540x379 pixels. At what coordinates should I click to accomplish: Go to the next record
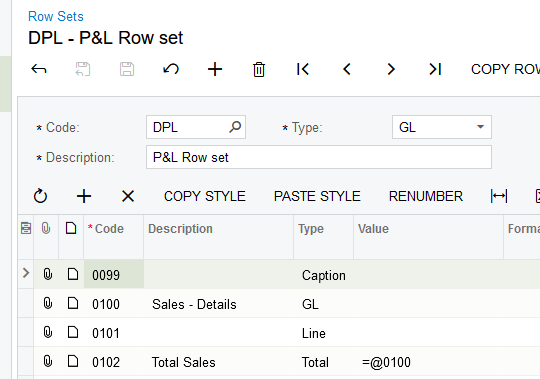tap(391, 69)
